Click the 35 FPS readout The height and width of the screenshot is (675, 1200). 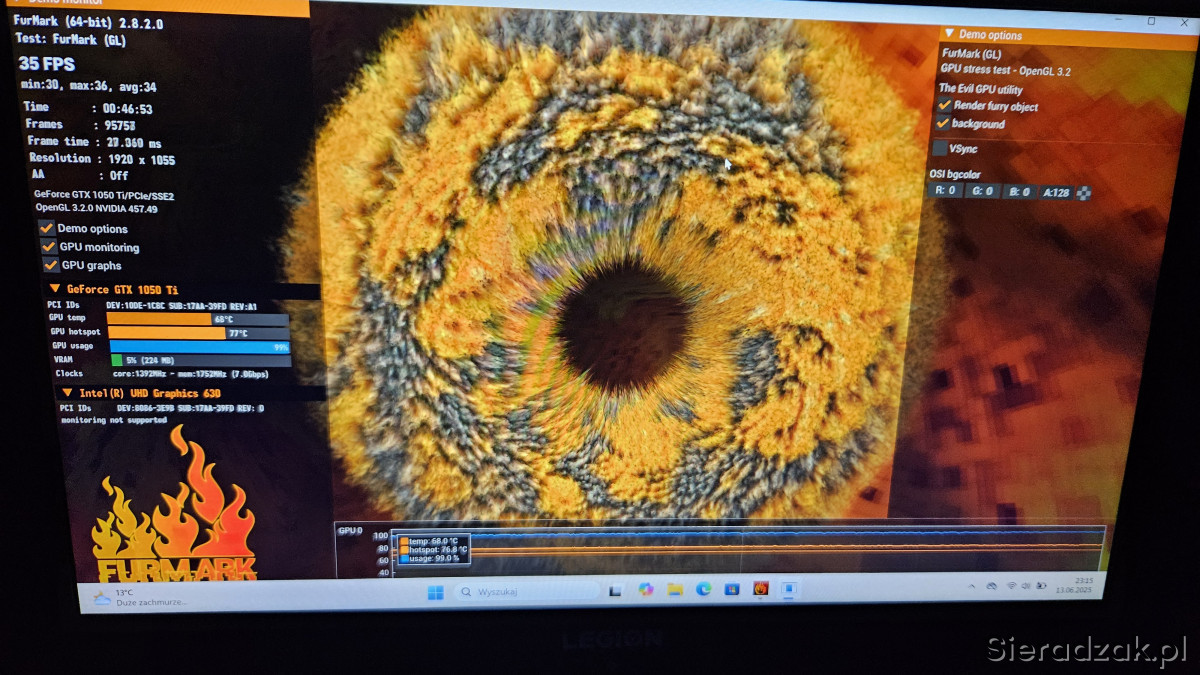click(x=47, y=65)
